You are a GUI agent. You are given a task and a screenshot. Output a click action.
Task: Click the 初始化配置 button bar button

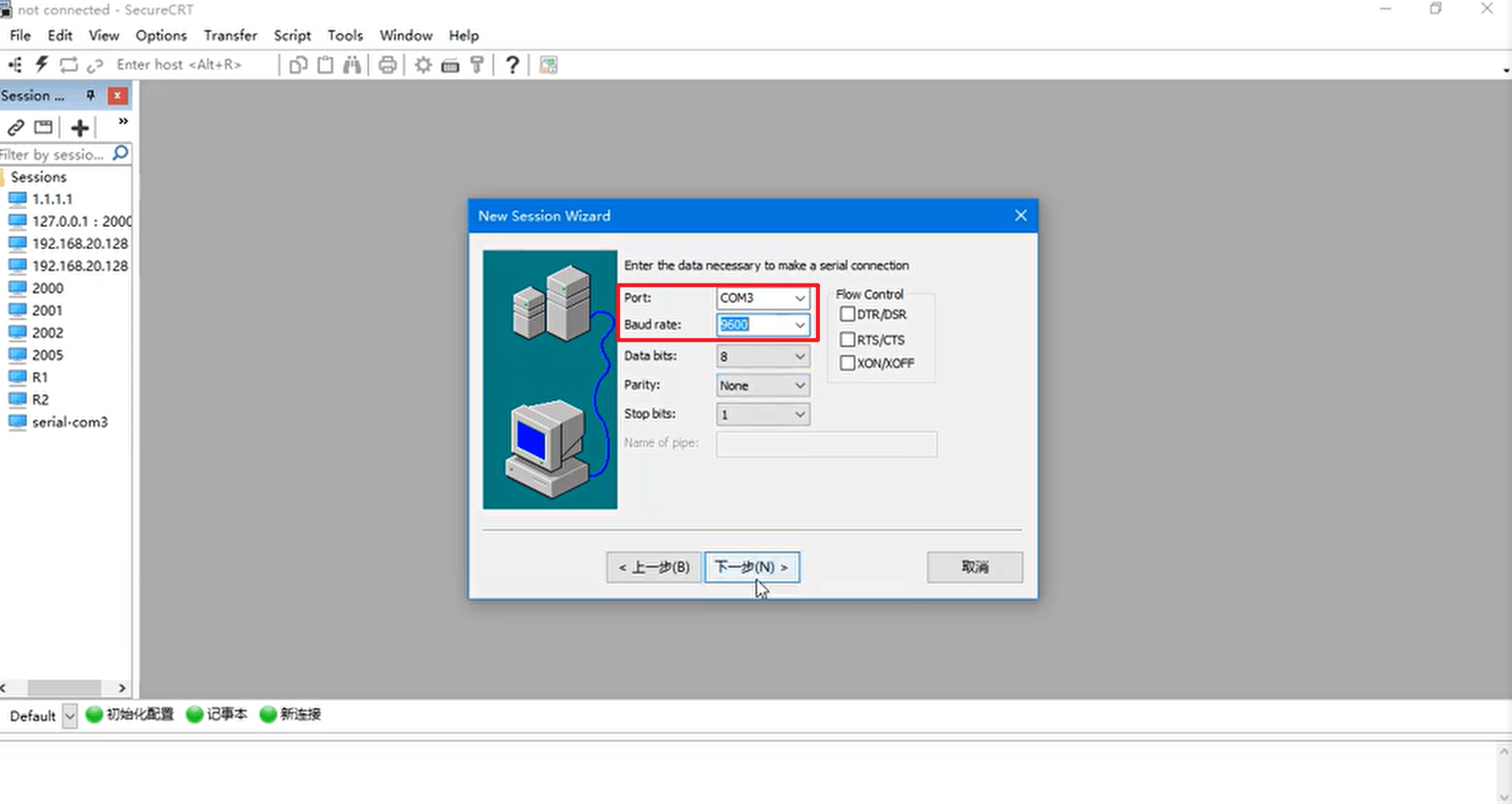130,714
